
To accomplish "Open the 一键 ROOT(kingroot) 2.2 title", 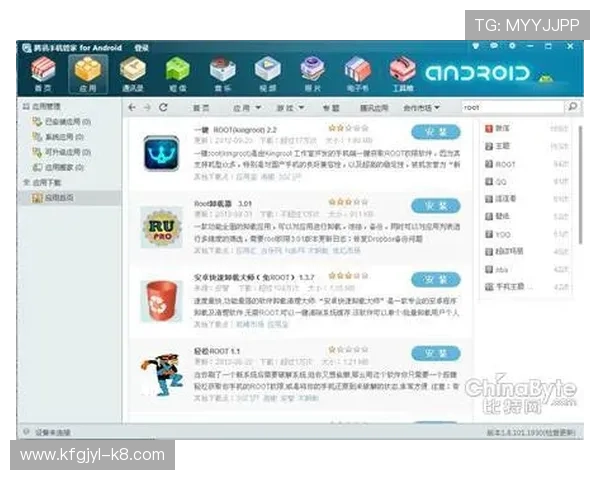I will (235, 130).
